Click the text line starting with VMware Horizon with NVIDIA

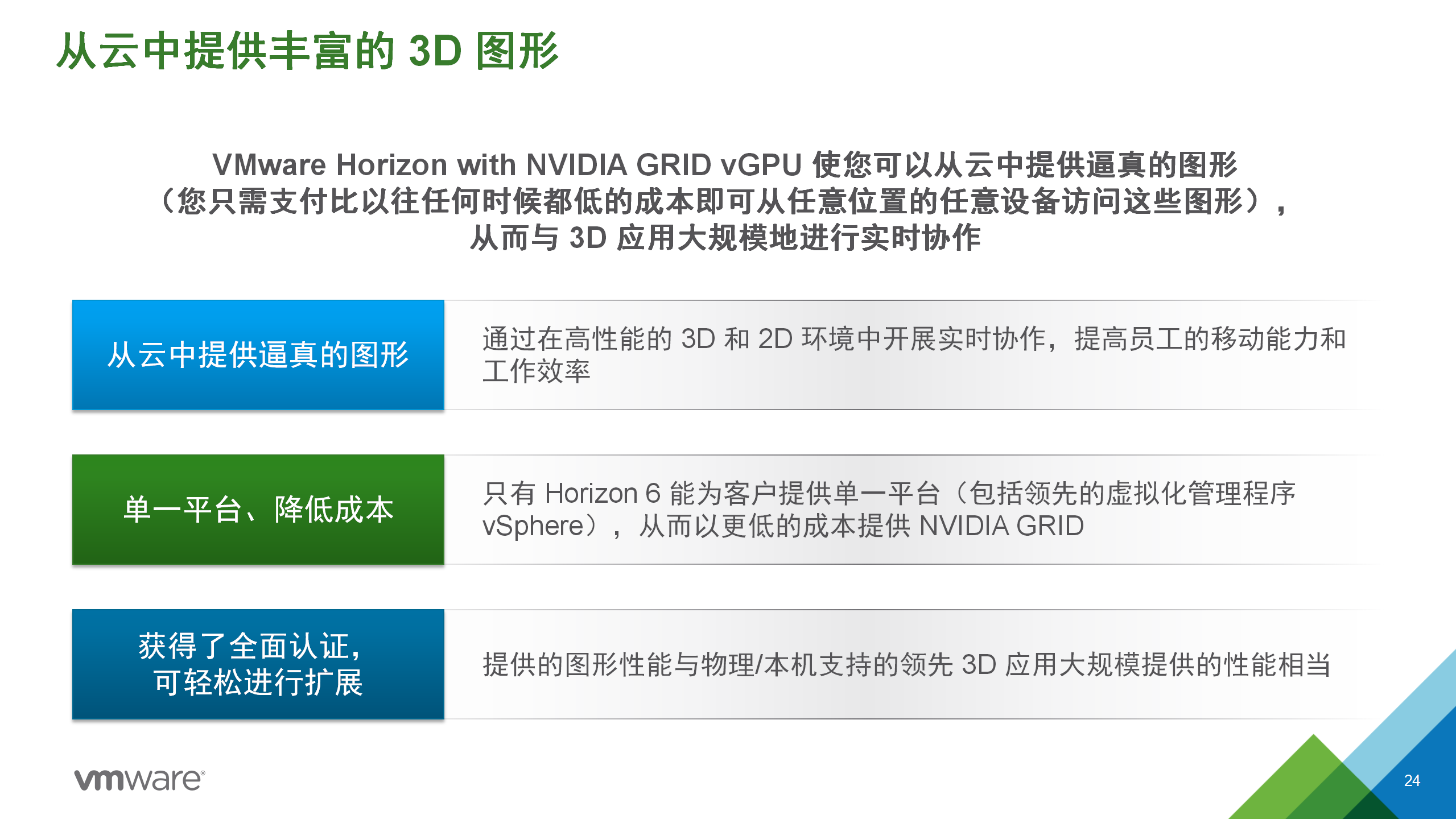click(724, 165)
